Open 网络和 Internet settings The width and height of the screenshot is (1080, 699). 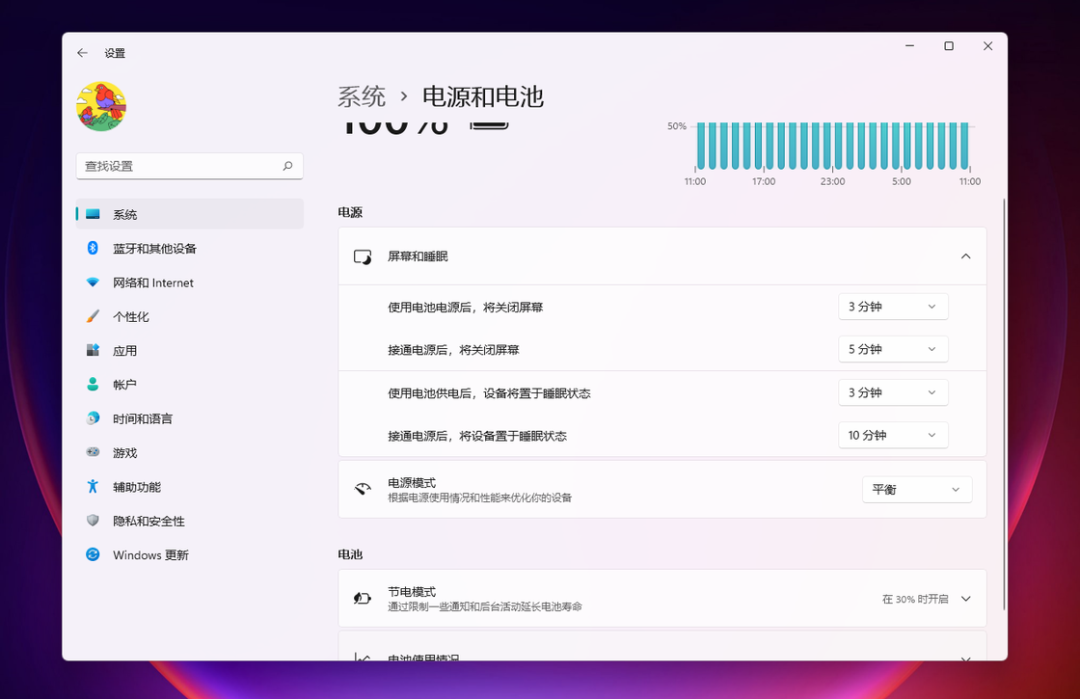coord(189,282)
